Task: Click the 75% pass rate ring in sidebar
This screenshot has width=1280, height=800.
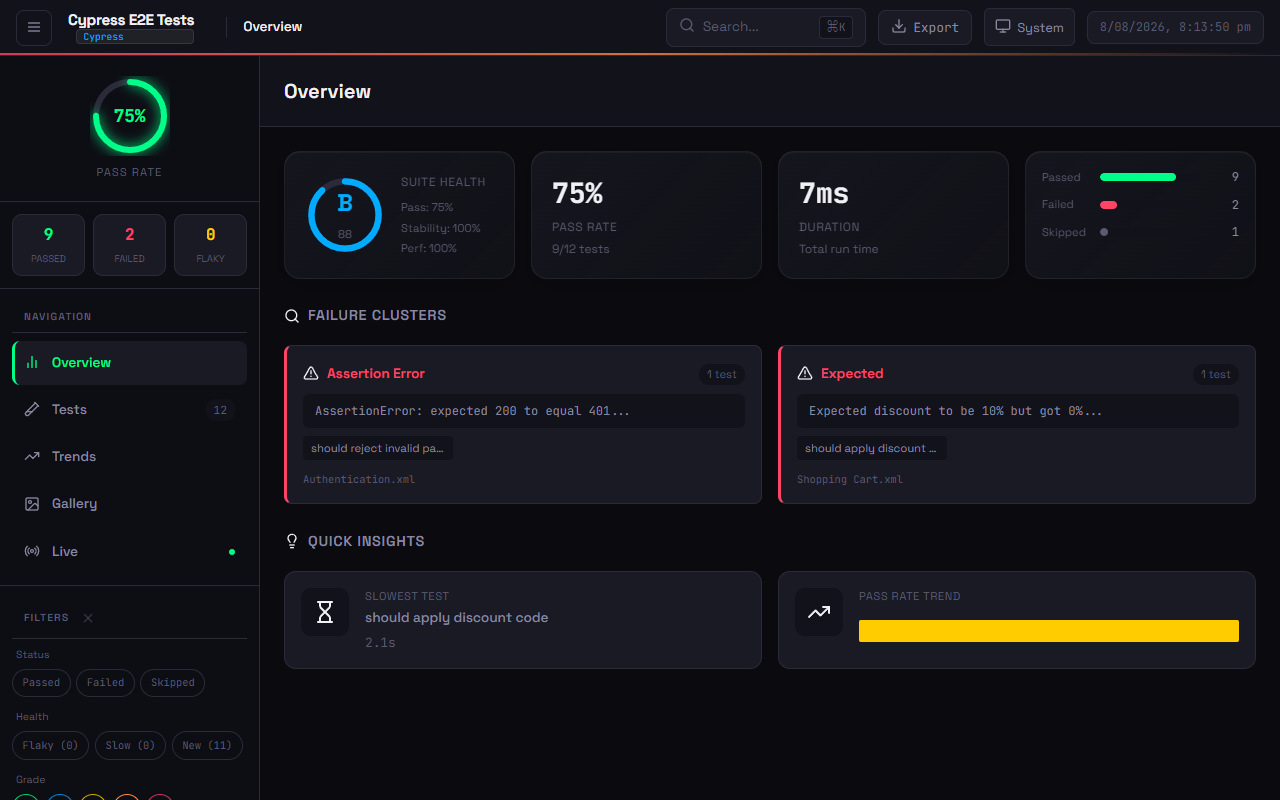Action: click(x=130, y=116)
